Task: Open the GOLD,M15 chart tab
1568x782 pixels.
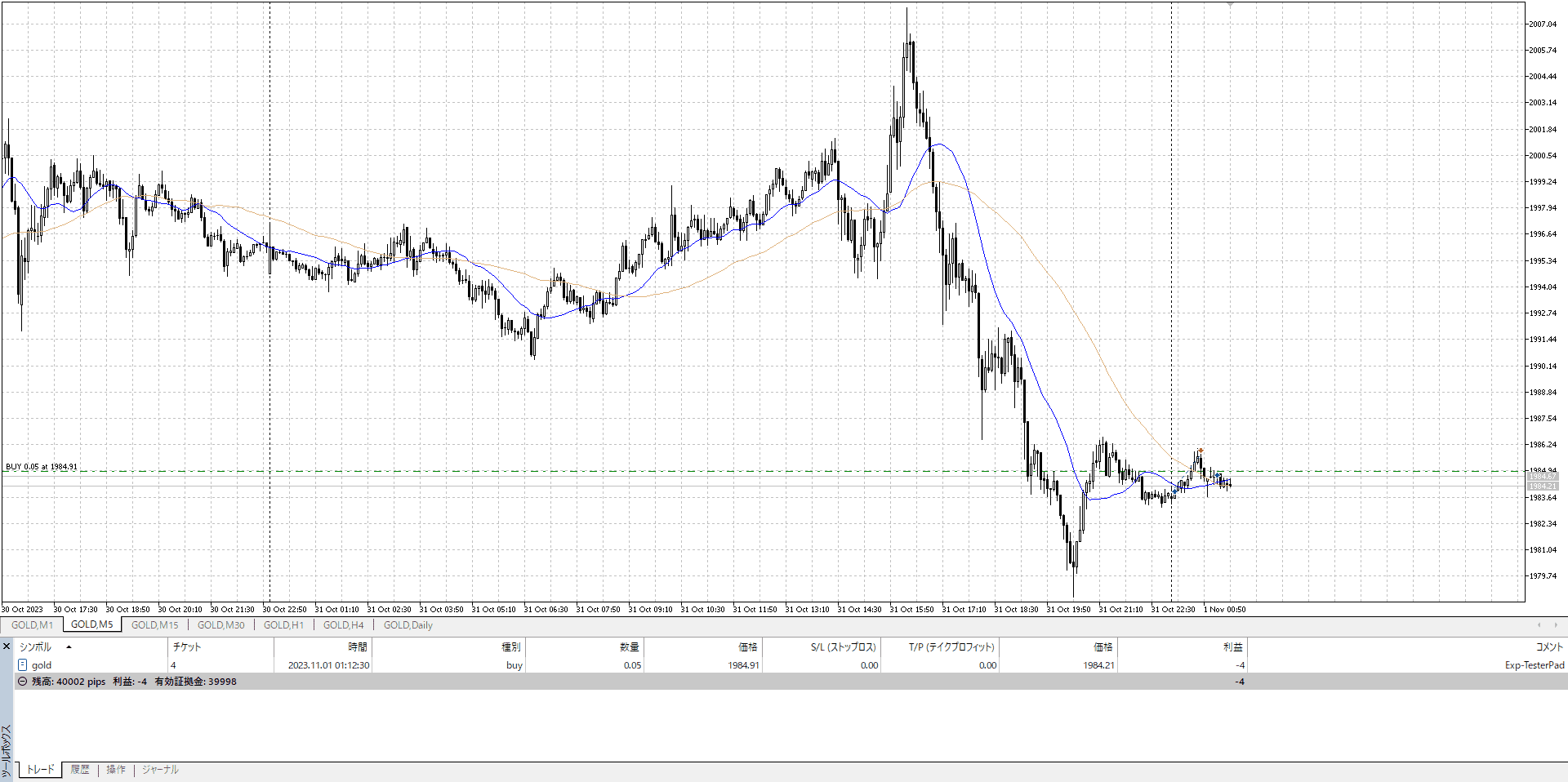Action: 154,625
